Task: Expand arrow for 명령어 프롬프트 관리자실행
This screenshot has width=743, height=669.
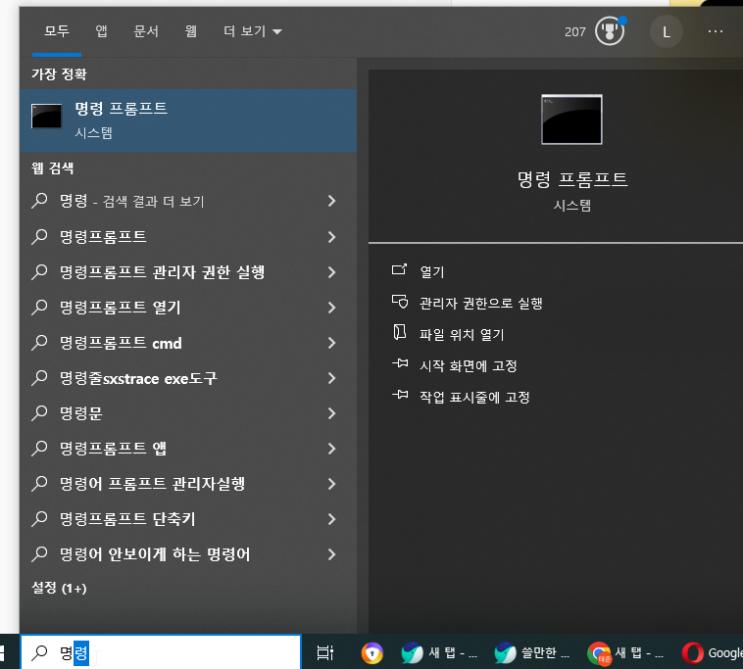Action: point(332,484)
